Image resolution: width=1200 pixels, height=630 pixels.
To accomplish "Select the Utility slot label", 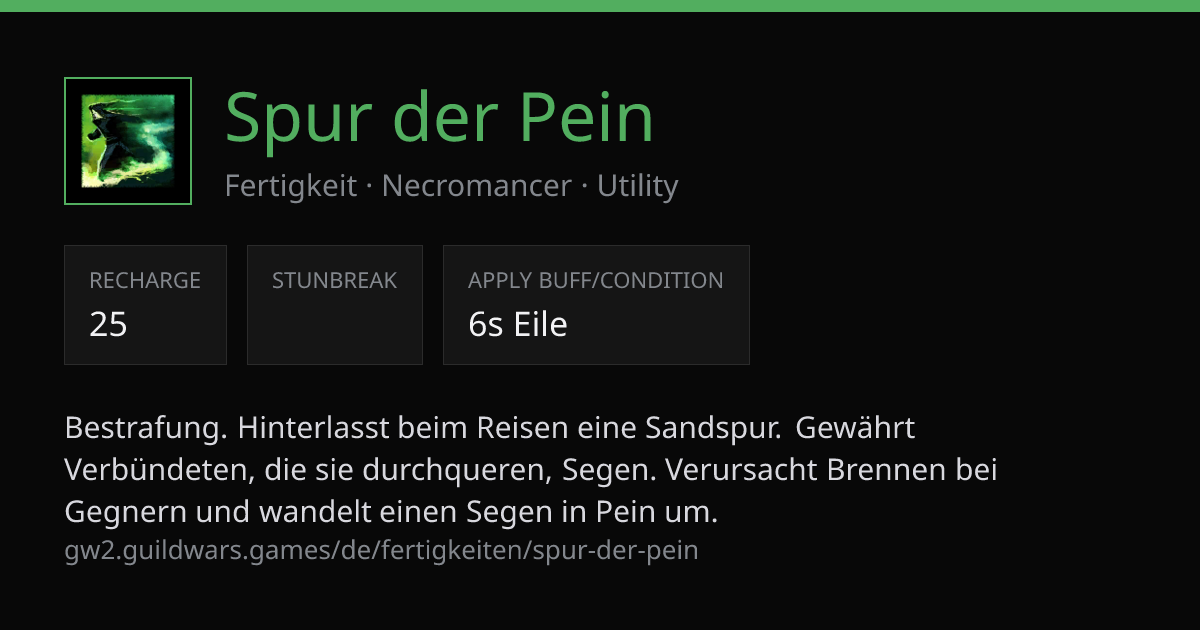I will click(x=638, y=186).
